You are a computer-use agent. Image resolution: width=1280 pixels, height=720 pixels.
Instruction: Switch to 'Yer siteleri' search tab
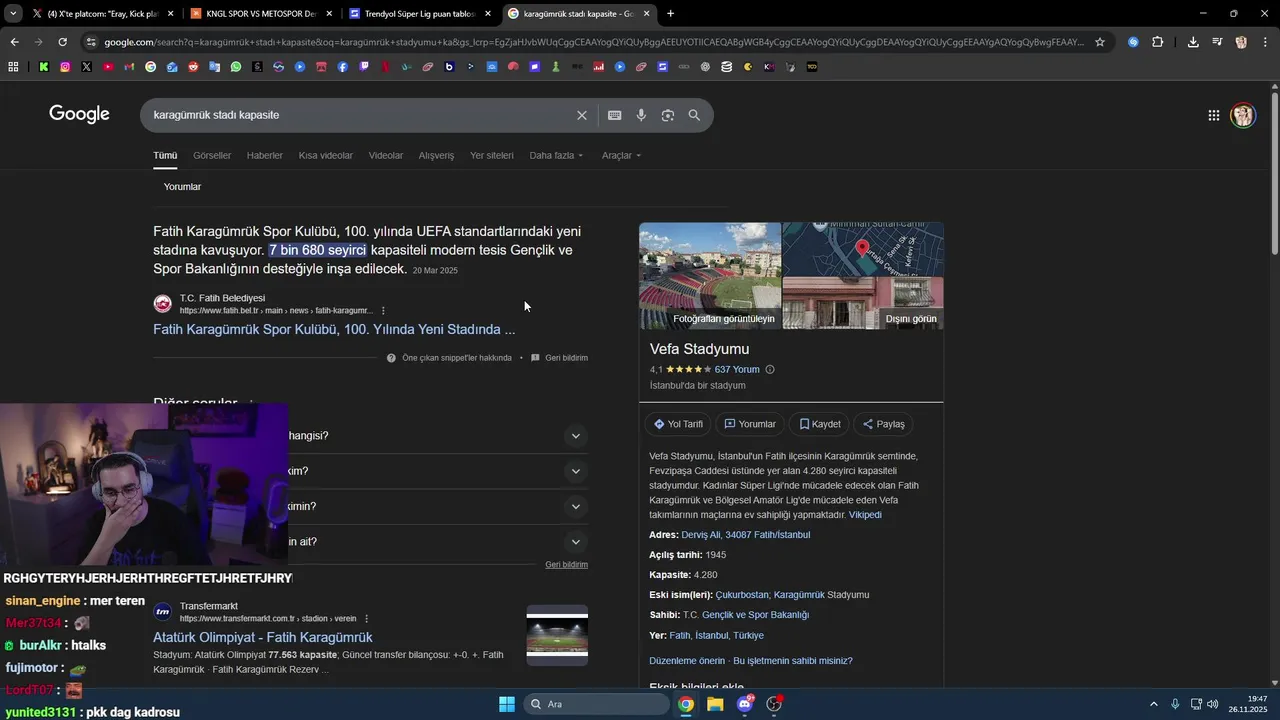point(492,156)
